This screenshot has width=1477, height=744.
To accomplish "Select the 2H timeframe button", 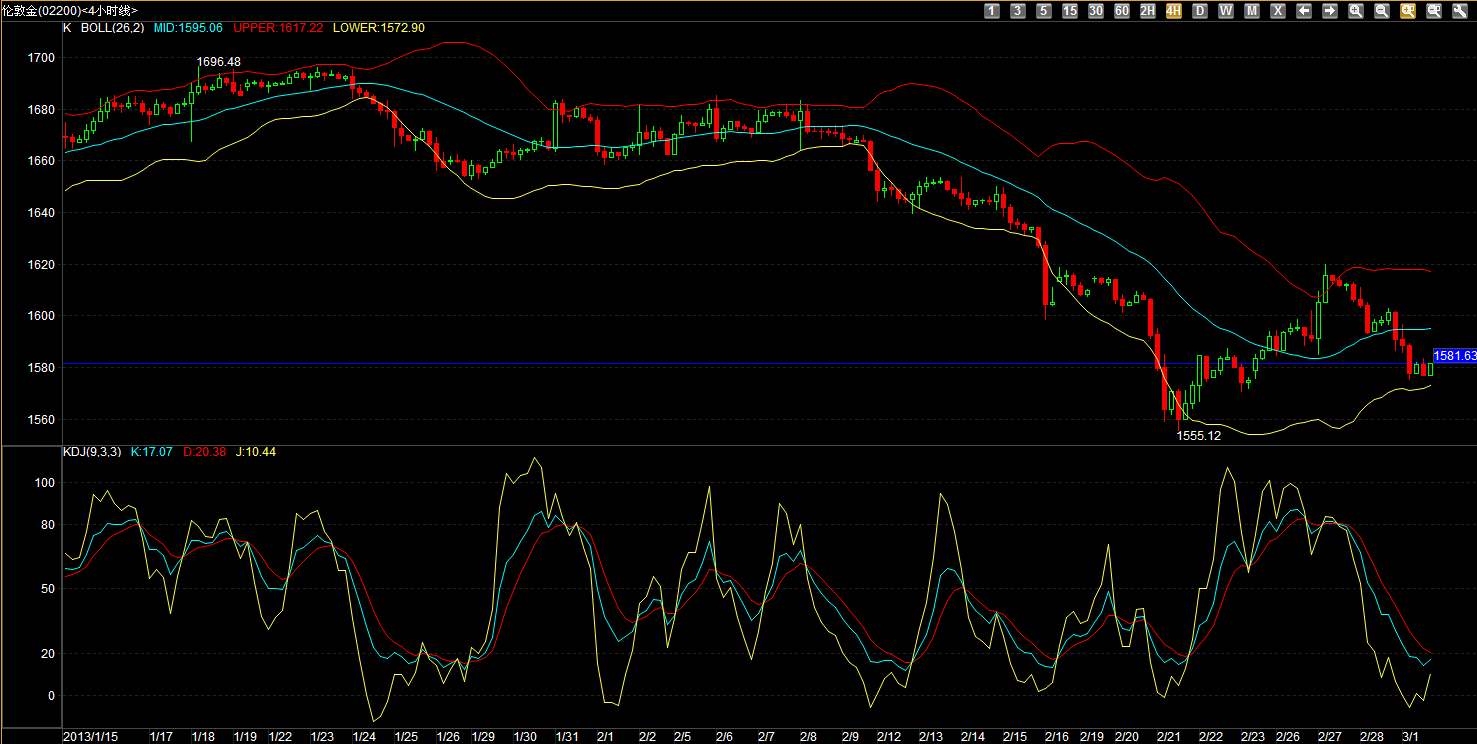I will pyautogui.click(x=1148, y=11).
